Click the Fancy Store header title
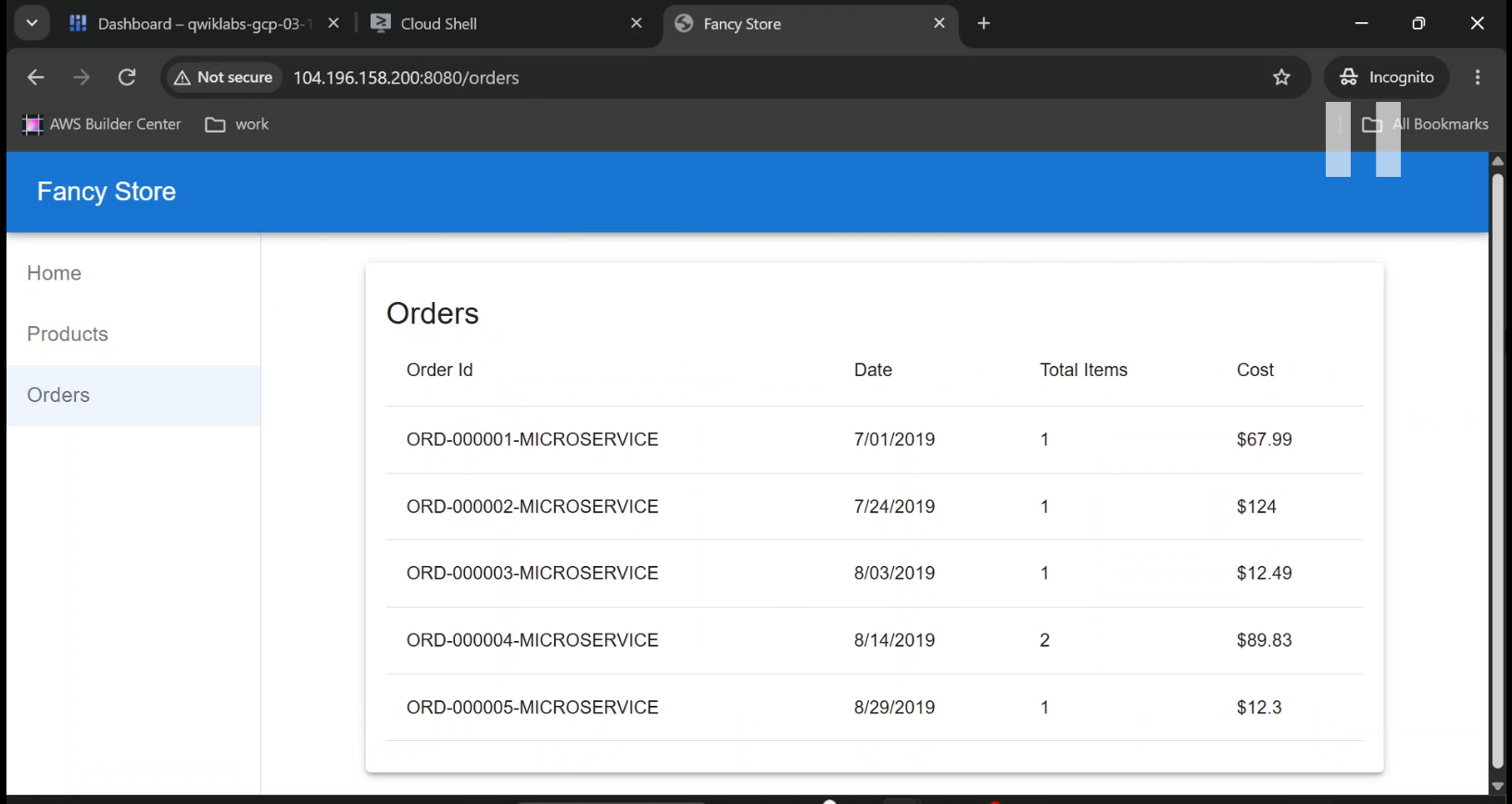The width and height of the screenshot is (1512, 804). tap(107, 192)
